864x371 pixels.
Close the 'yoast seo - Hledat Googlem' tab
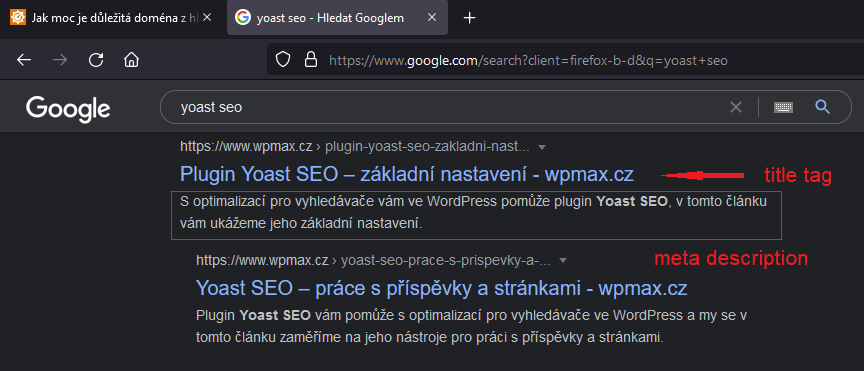pos(432,18)
